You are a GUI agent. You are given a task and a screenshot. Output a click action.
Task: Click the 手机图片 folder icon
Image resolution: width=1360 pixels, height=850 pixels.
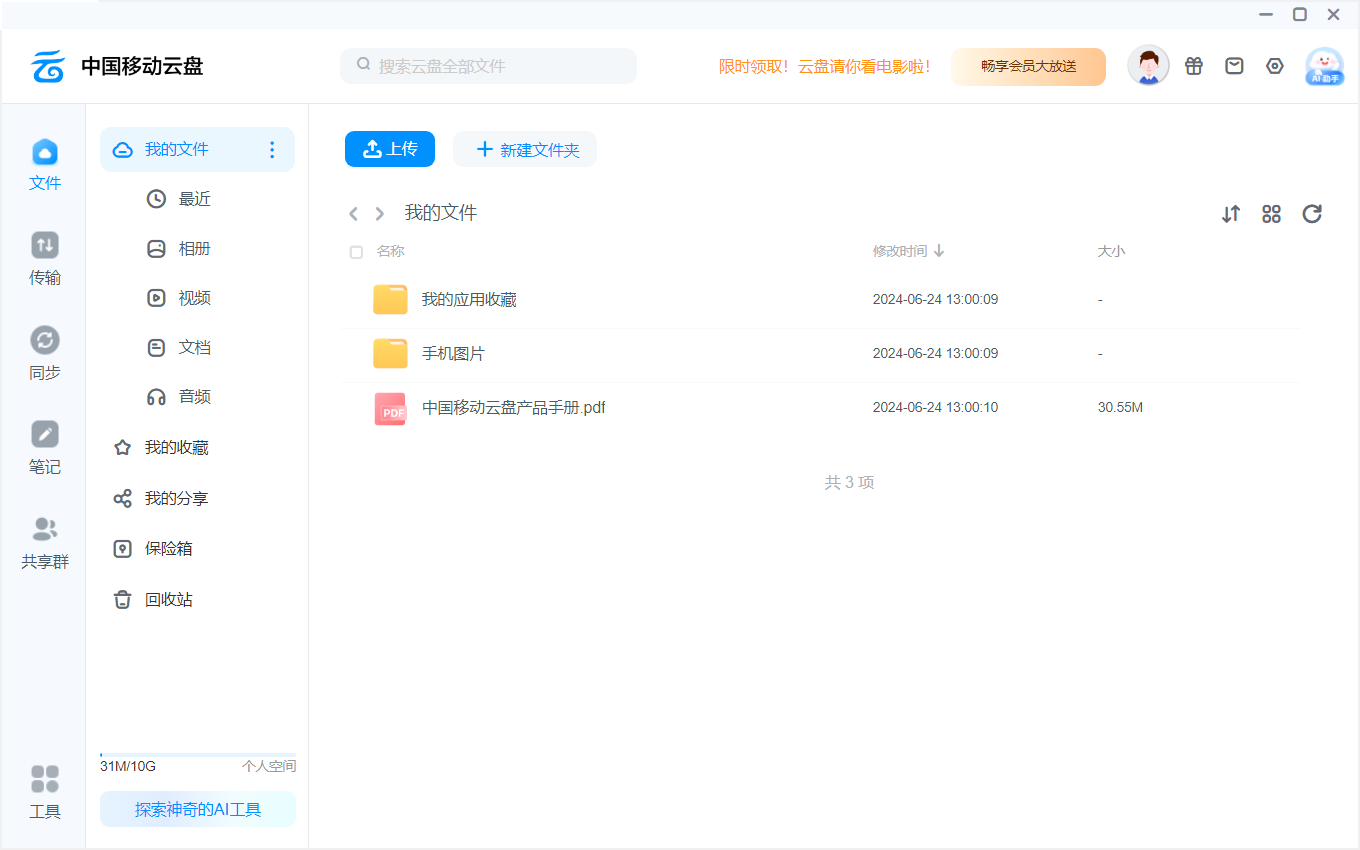click(x=390, y=354)
